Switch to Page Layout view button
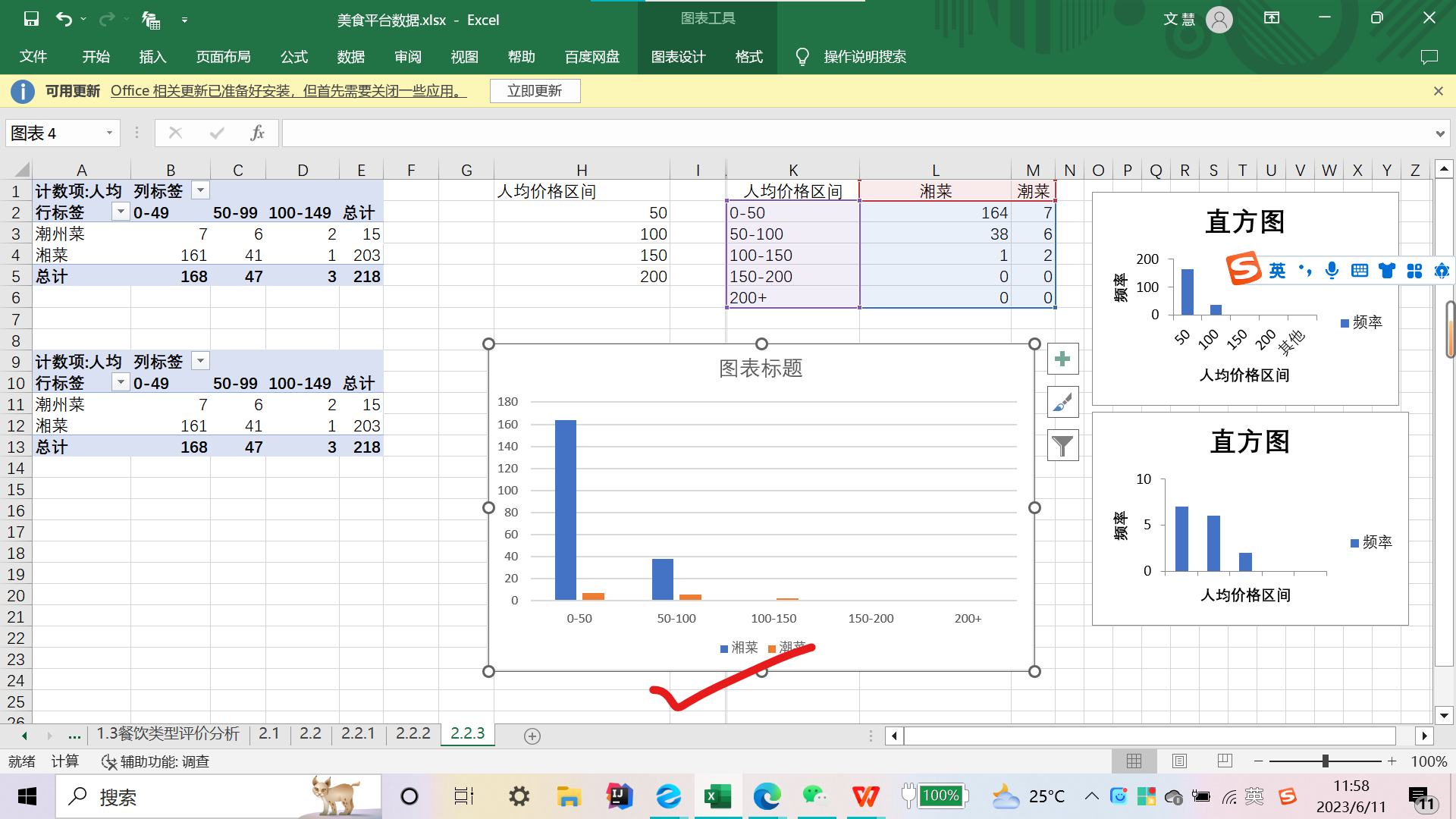This screenshot has height=819, width=1456. [x=1179, y=761]
